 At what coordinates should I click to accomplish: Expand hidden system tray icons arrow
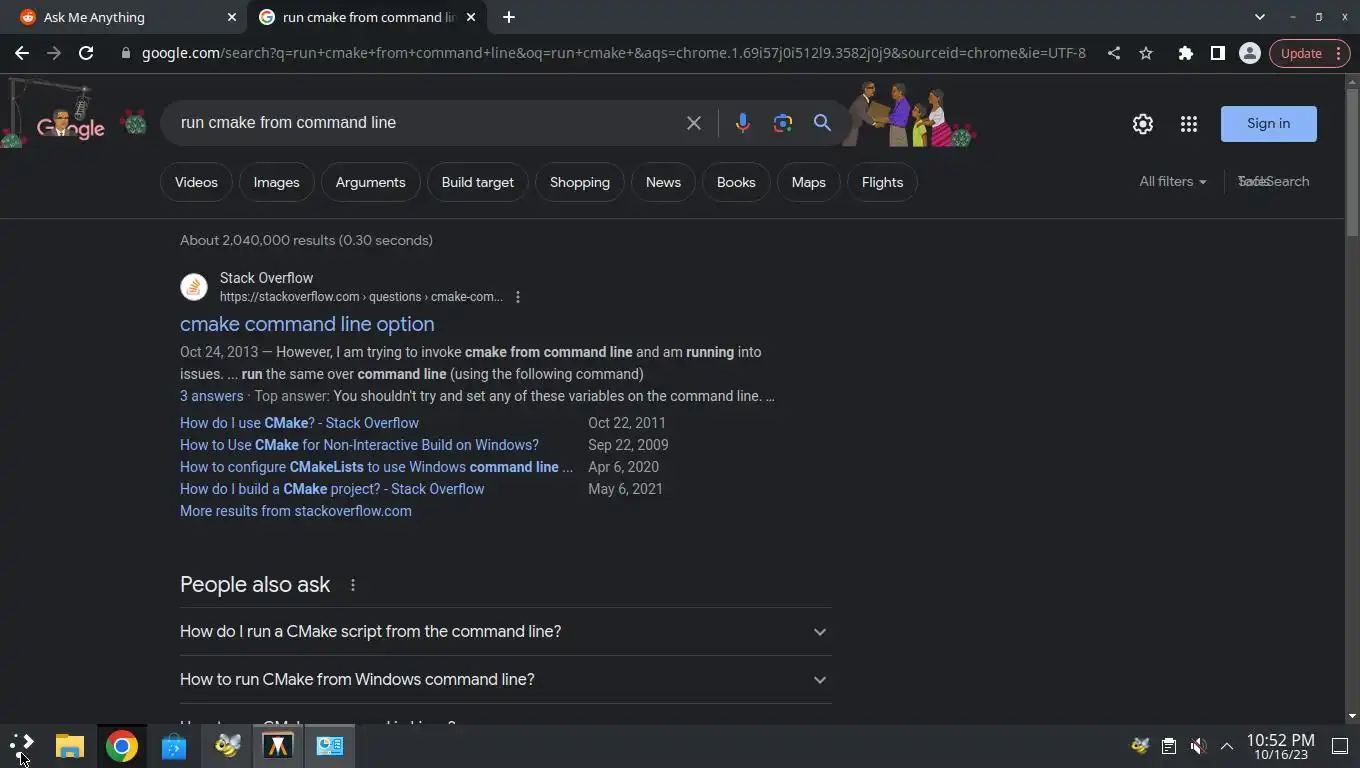click(x=1226, y=746)
